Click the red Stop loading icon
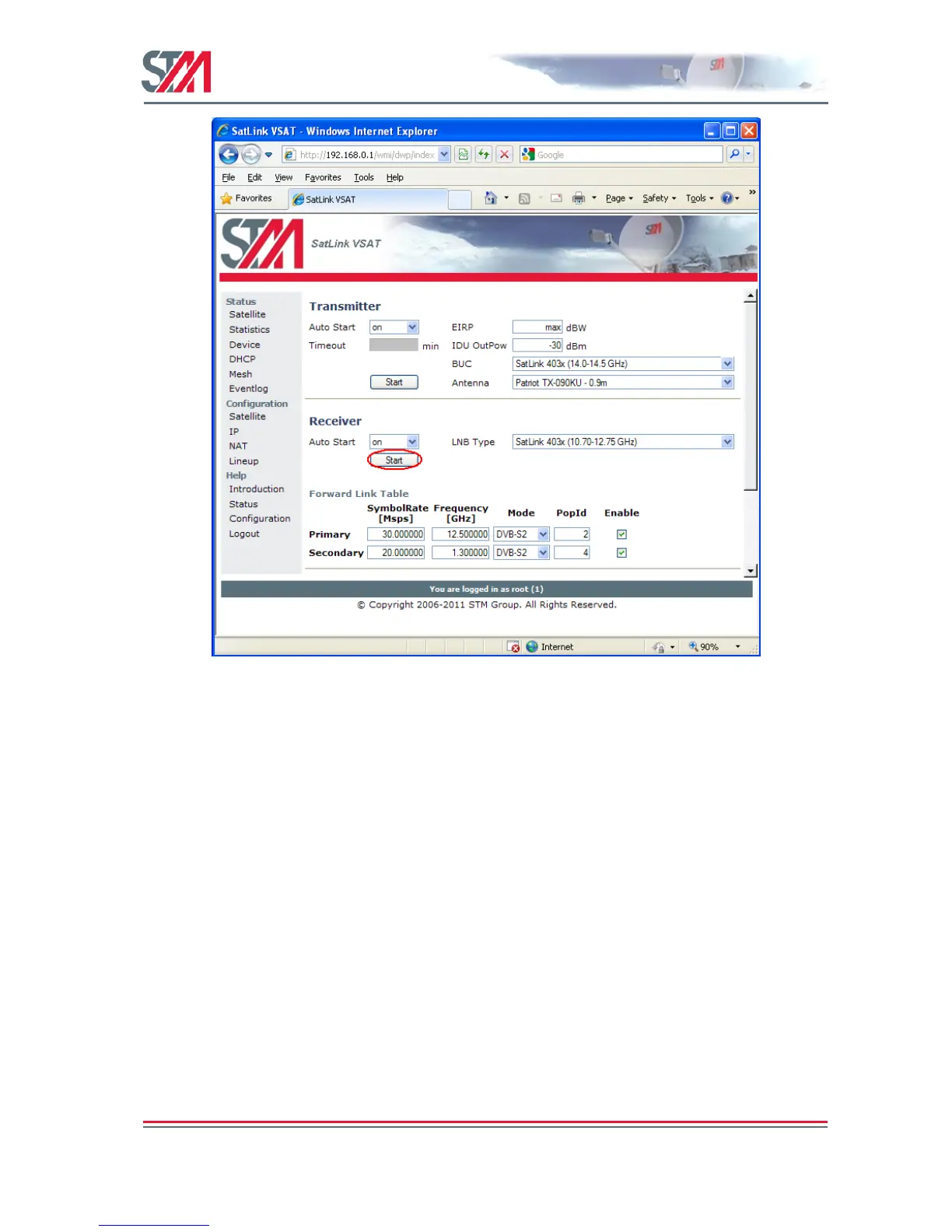Image resolution: width=952 pixels, height=1232 pixels. [504, 154]
